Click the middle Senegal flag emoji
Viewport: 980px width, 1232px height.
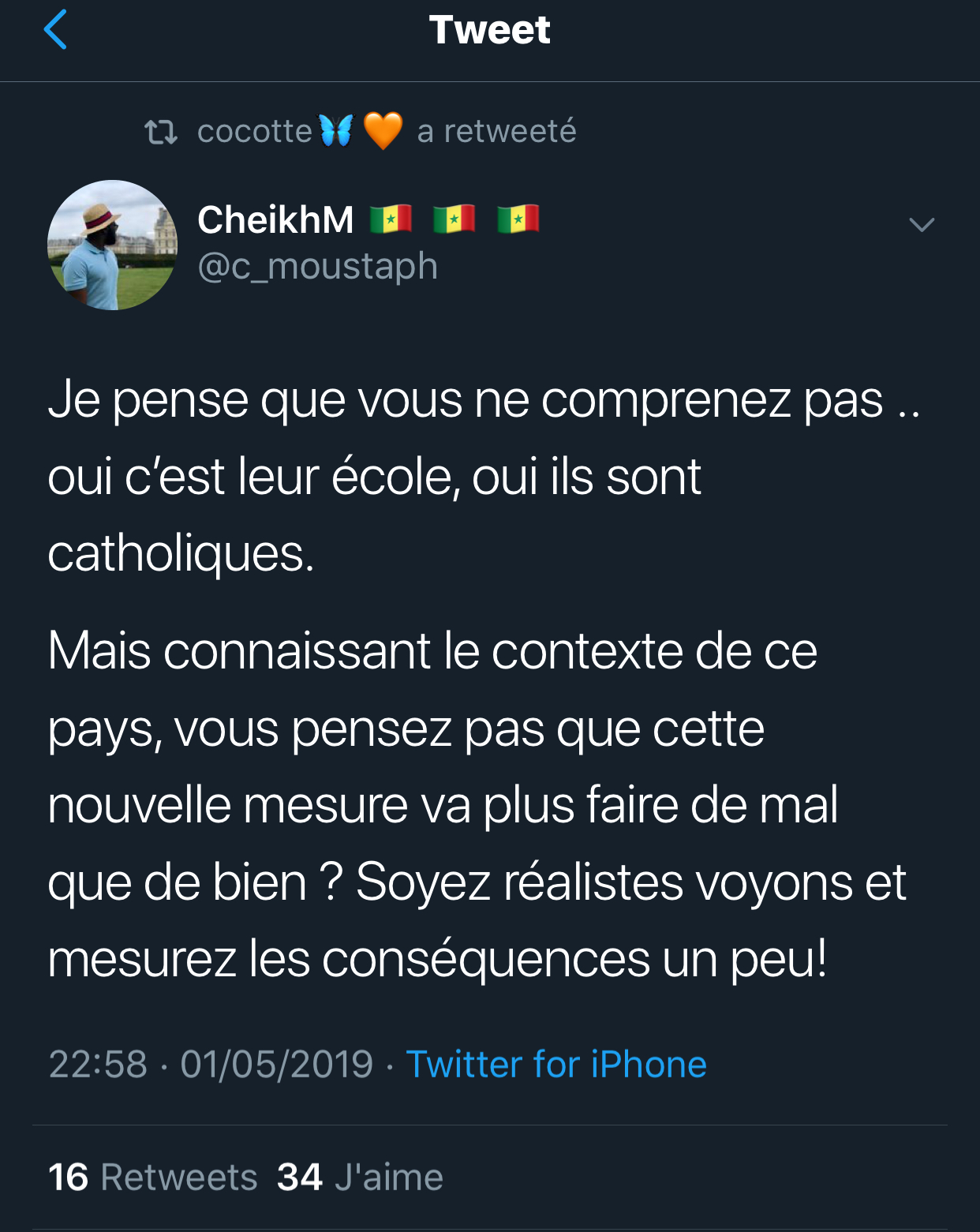(x=454, y=219)
